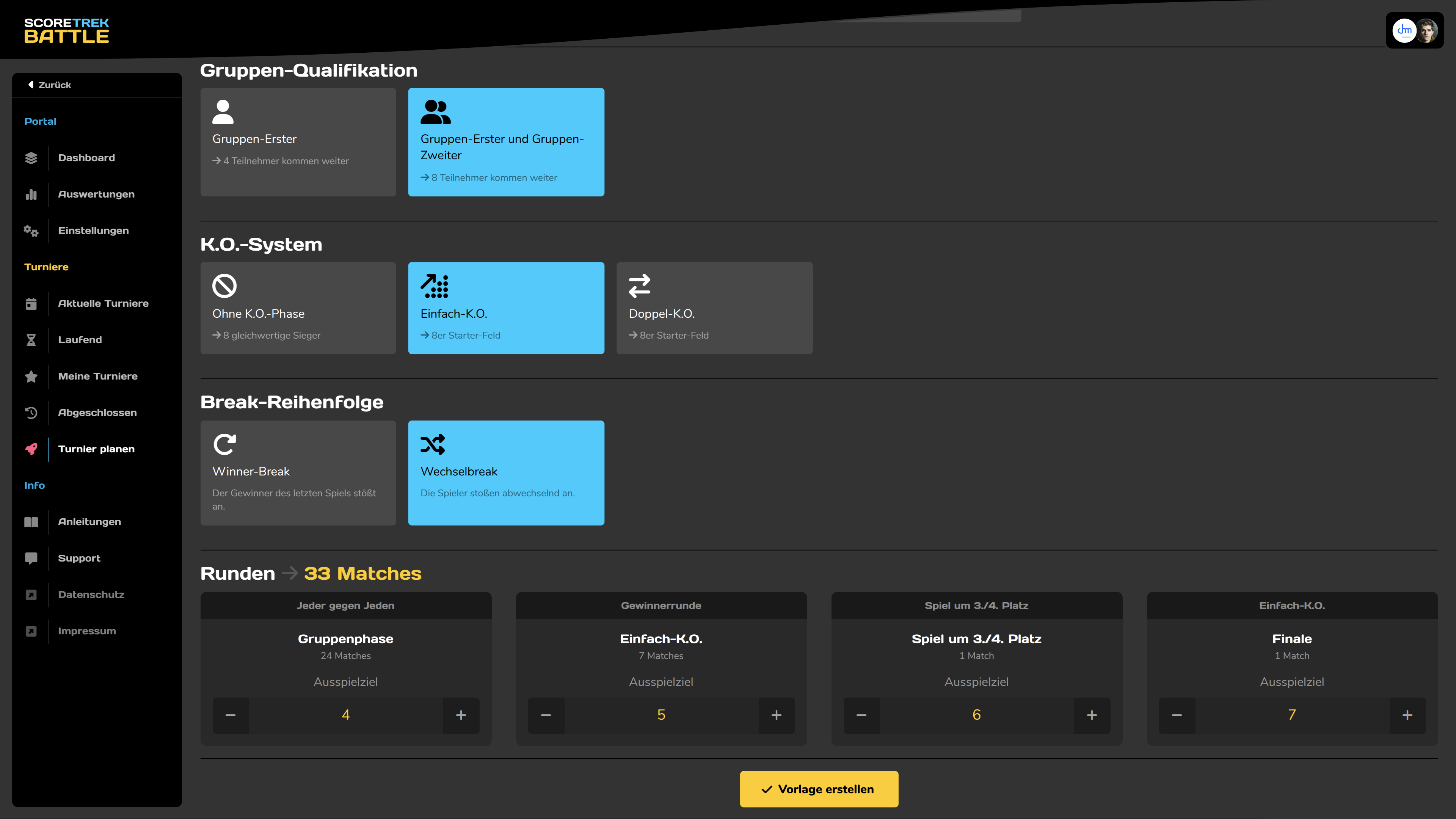Screen dimensions: 1456x819
Task: Open Aktuelle Turniere in sidebar
Action: (x=103, y=303)
